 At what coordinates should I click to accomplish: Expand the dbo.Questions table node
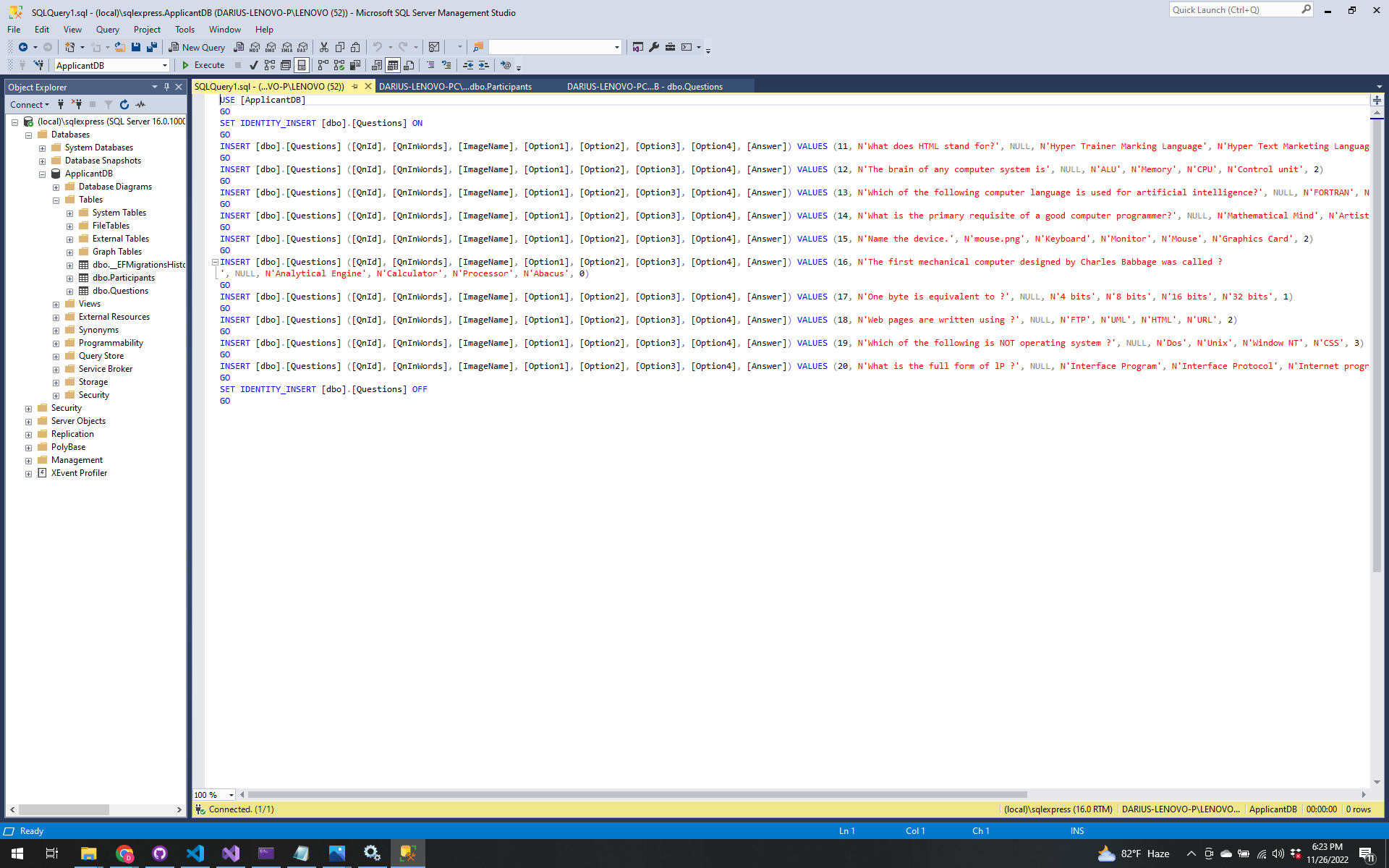point(69,292)
